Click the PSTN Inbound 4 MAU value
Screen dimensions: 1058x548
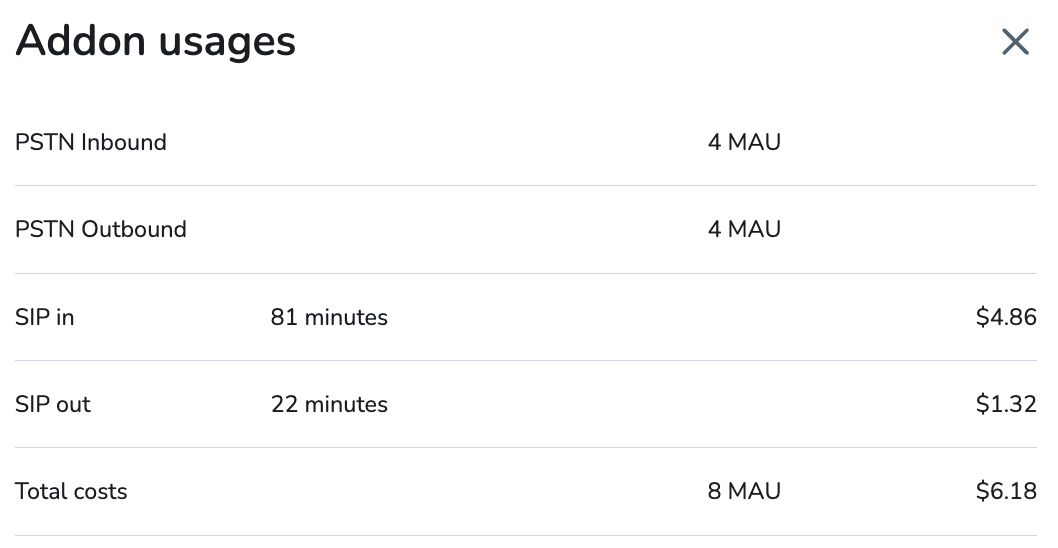[744, 142]
